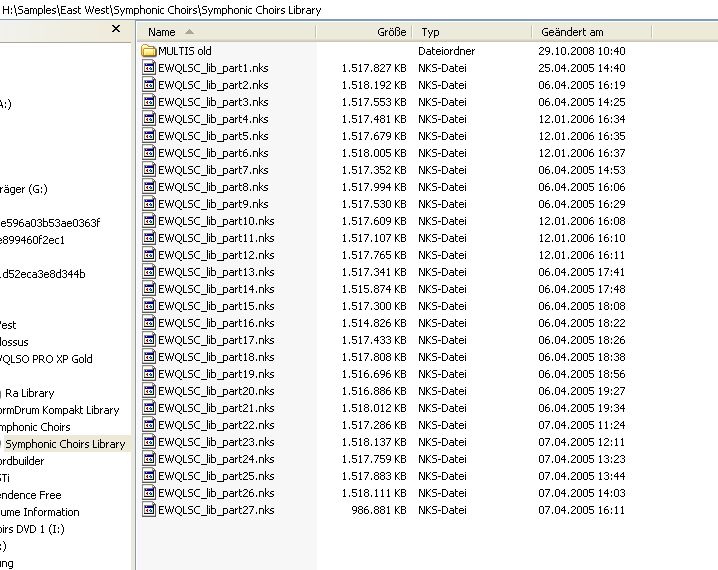Click the EWQLSC_lib_part10.nks file icon
Viewport: 718px width, 570px height.
tap(149, 221)
